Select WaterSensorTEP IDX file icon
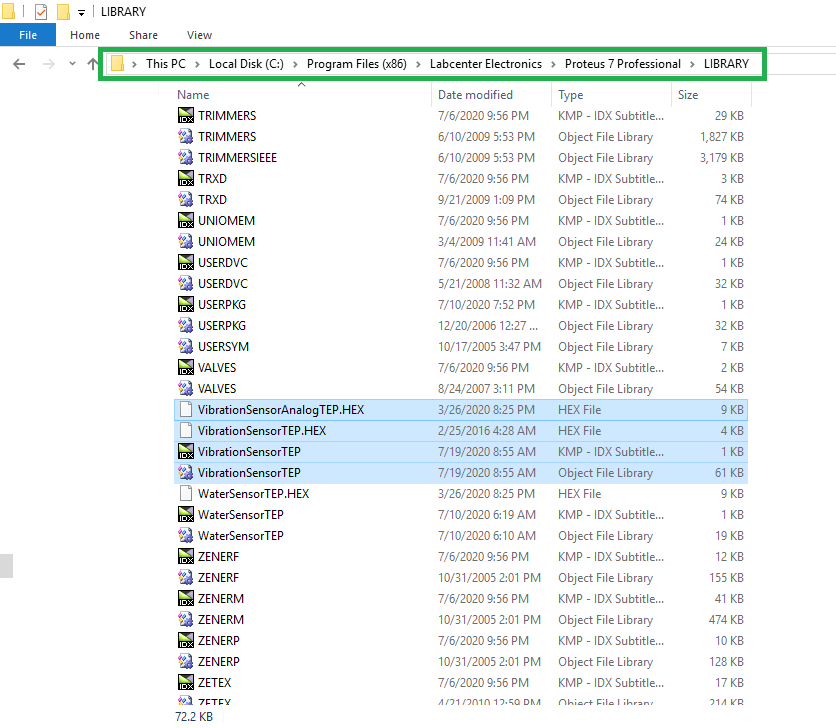 point(186,515)
